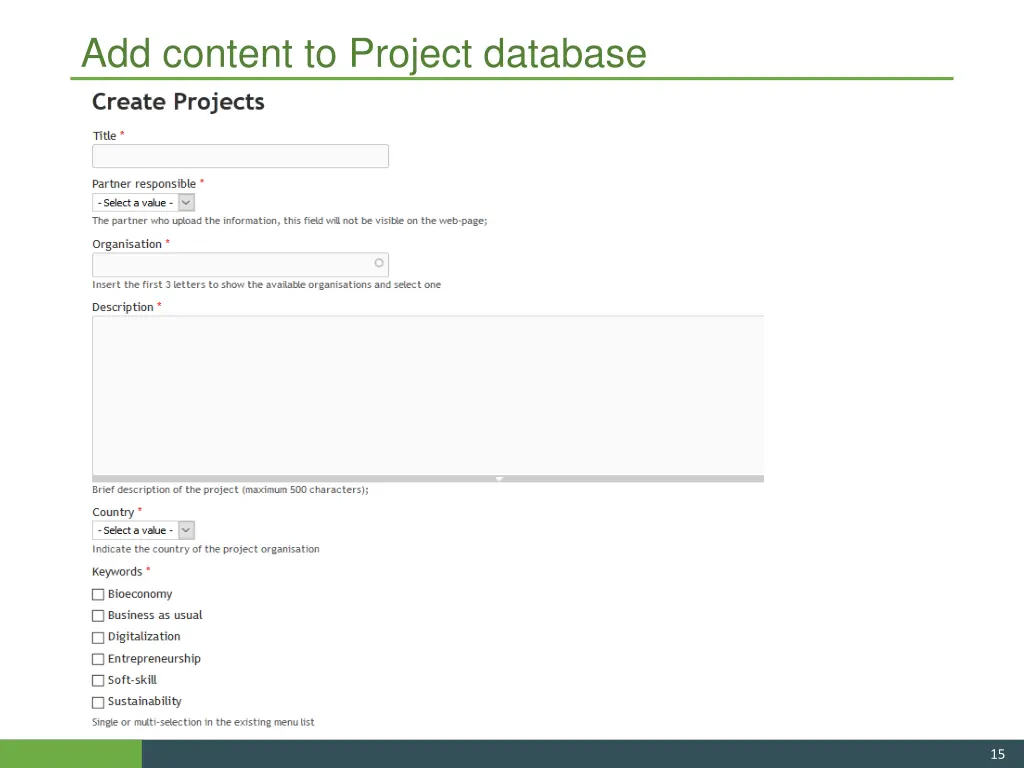Click the 'Indicate the country' help text
The width and height of the screenshot is (1024, 768).
click(x=206, y=549)
